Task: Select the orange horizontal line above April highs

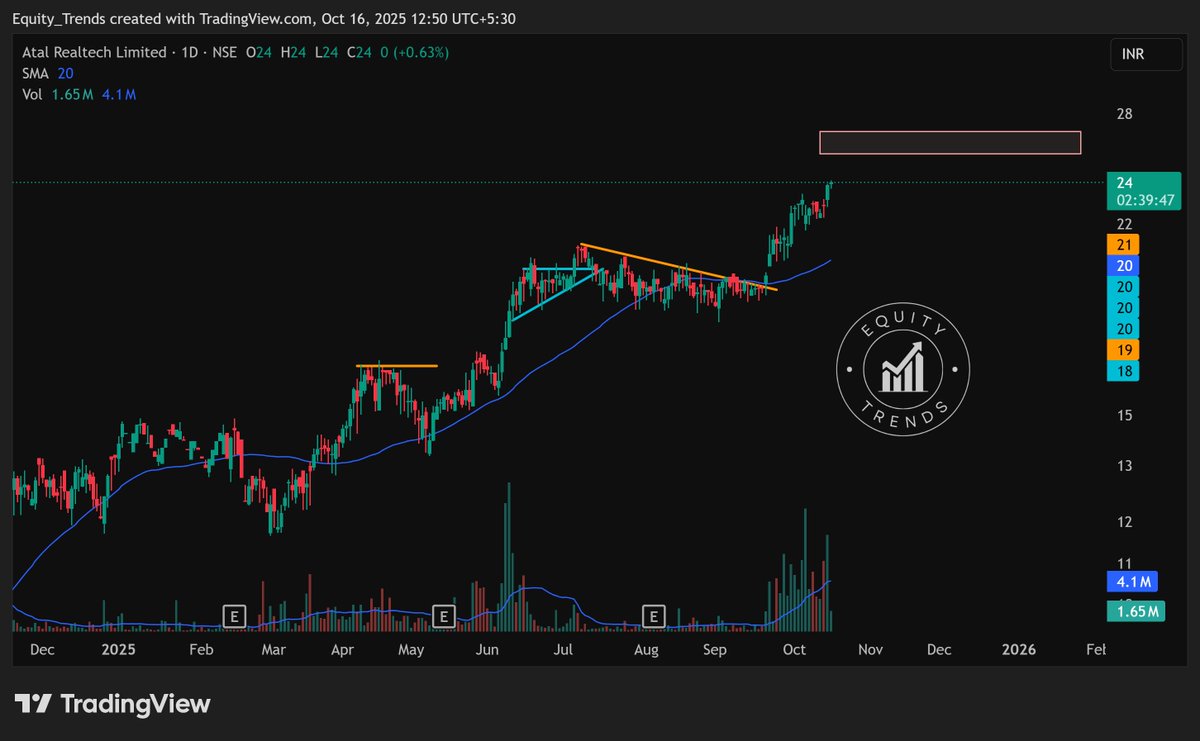Action: point(397,366)
